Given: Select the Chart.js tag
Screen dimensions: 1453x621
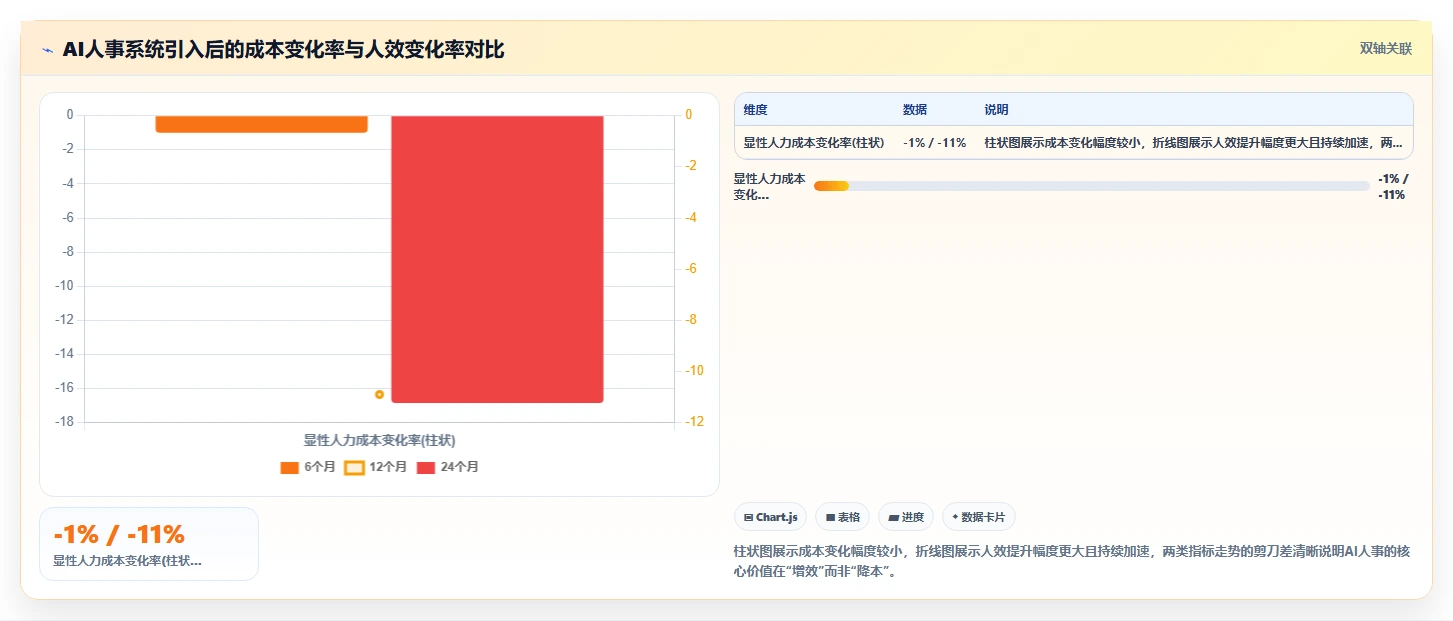Looking at the screenshot, I should (770, 517).
